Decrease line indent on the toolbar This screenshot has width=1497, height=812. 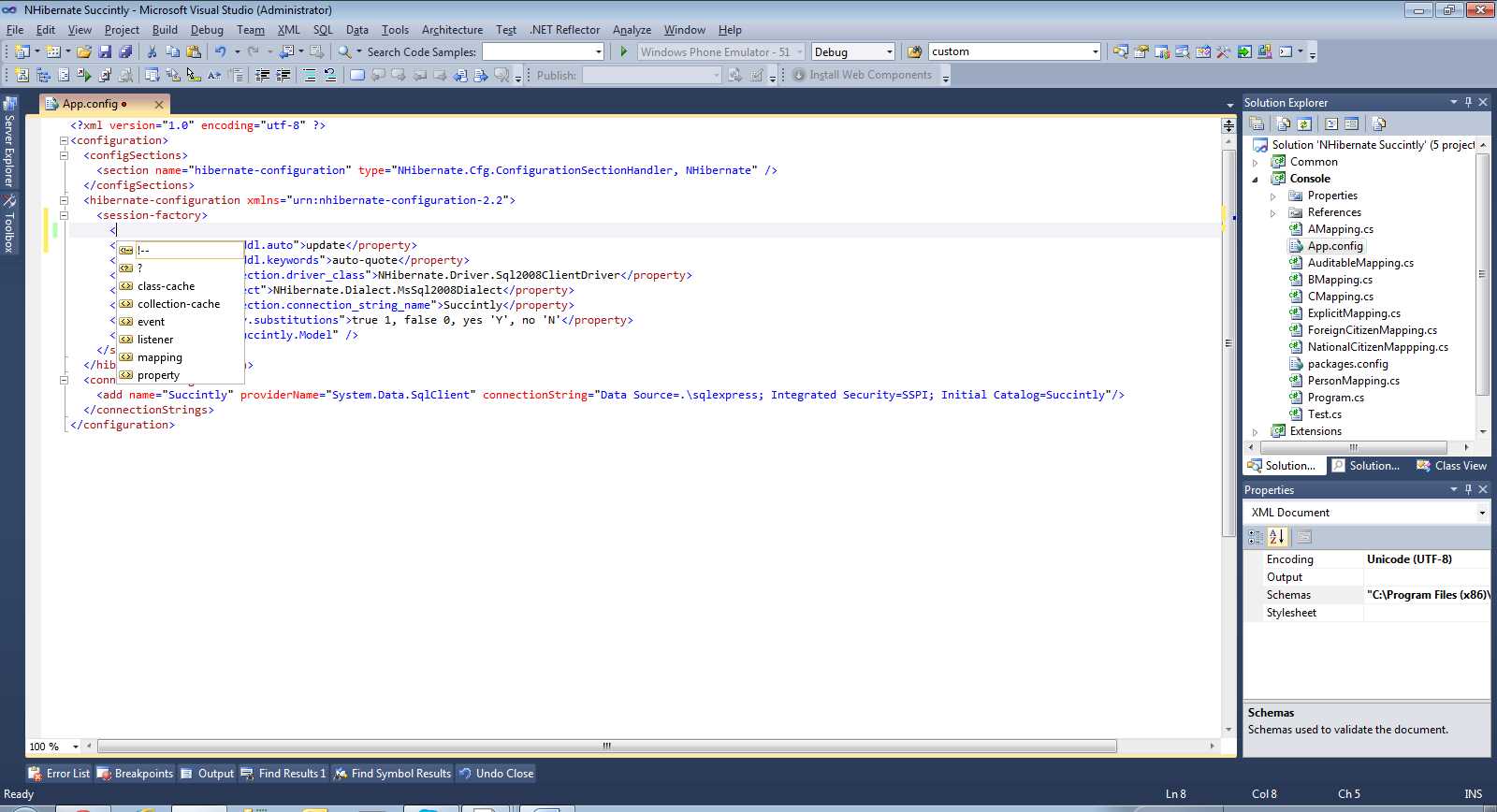tap(263, 75)
